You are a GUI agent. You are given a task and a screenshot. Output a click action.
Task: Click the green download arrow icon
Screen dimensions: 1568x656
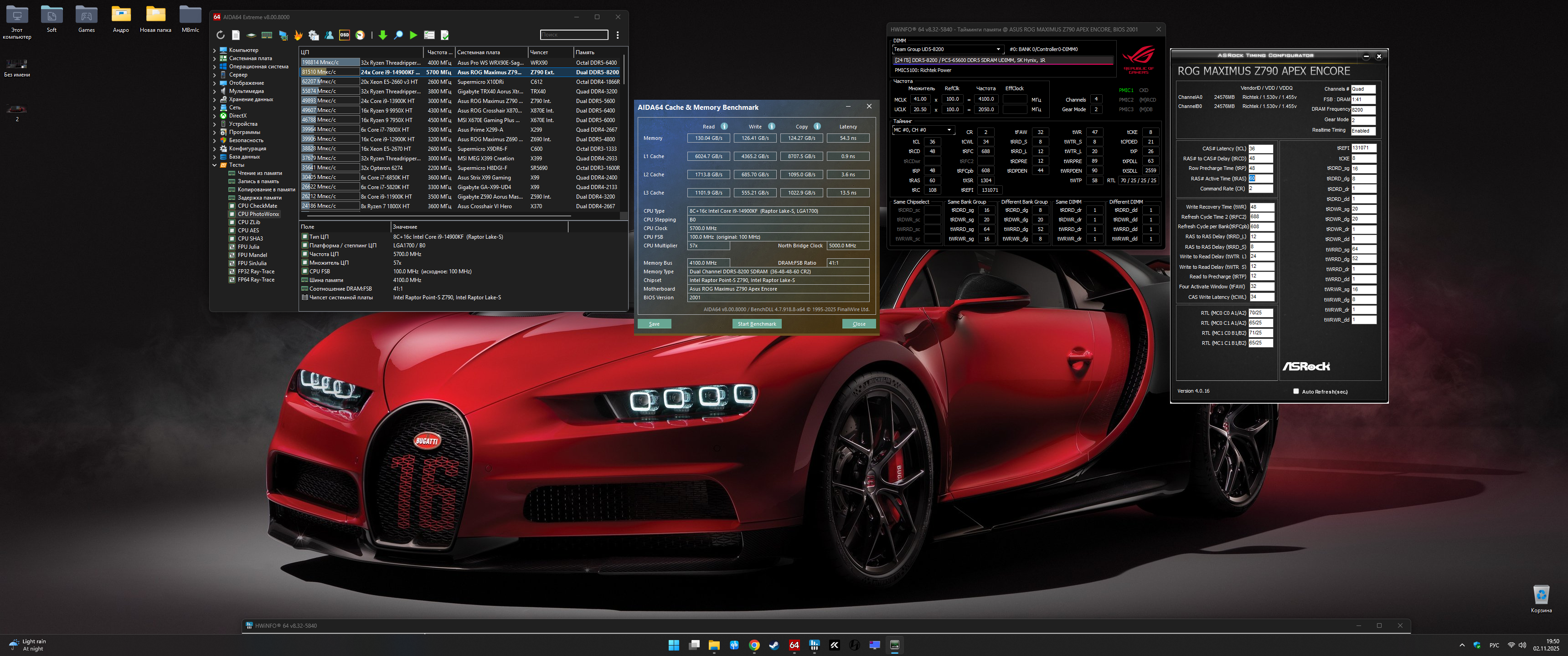click(x=383, y=35)
